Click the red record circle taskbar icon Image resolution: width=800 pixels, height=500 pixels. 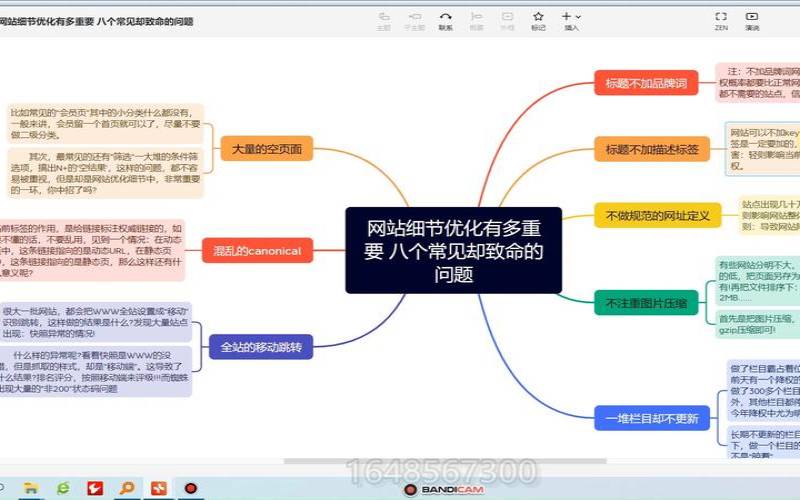coord(191,488)
